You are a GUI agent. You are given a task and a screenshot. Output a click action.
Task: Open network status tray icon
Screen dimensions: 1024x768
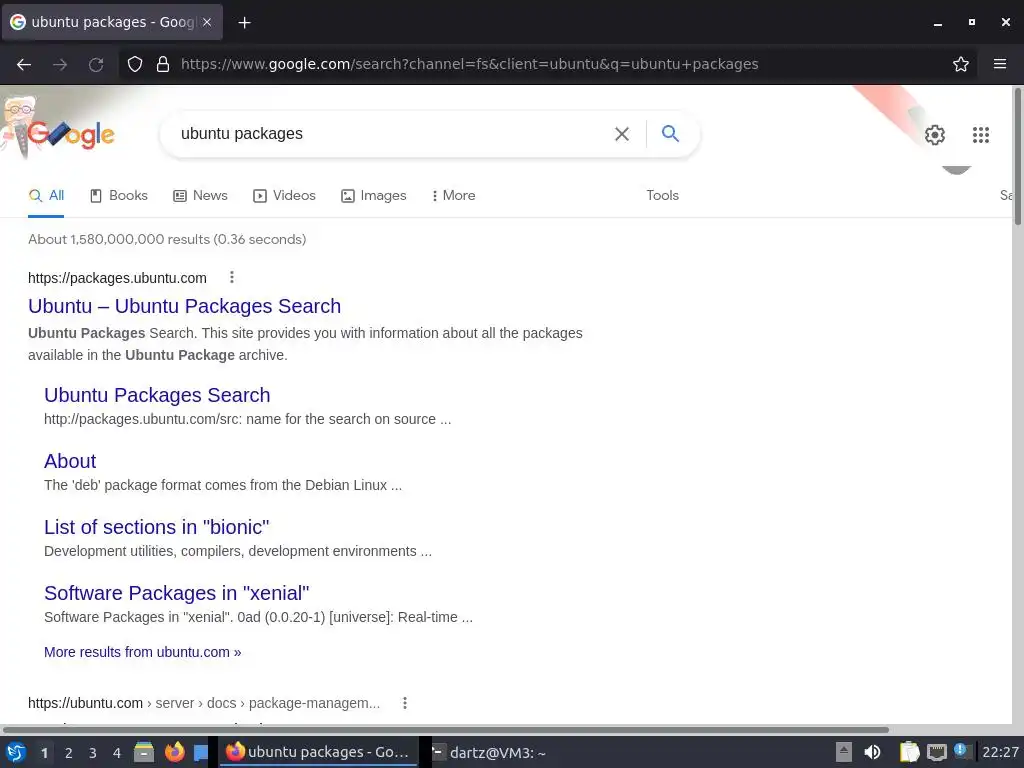tap(936, 752)
